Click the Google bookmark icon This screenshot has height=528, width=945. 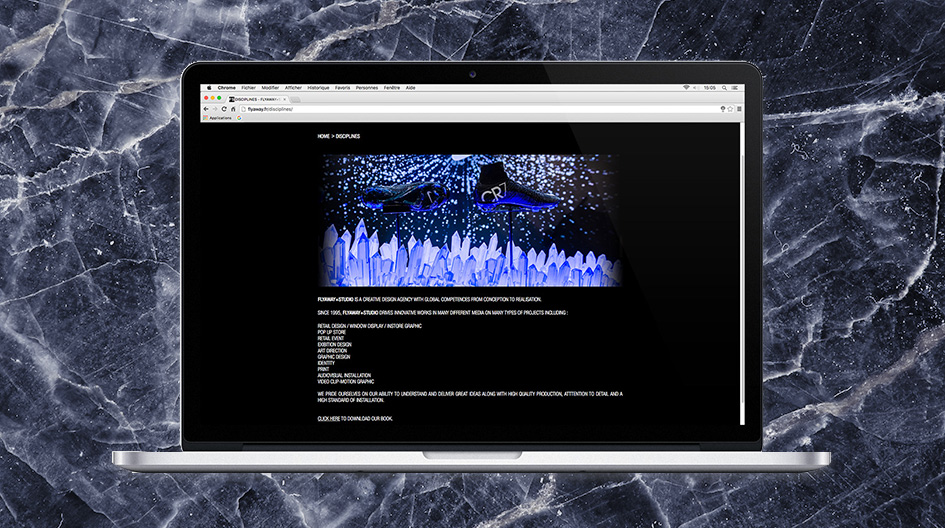click(x=239, y=118)
